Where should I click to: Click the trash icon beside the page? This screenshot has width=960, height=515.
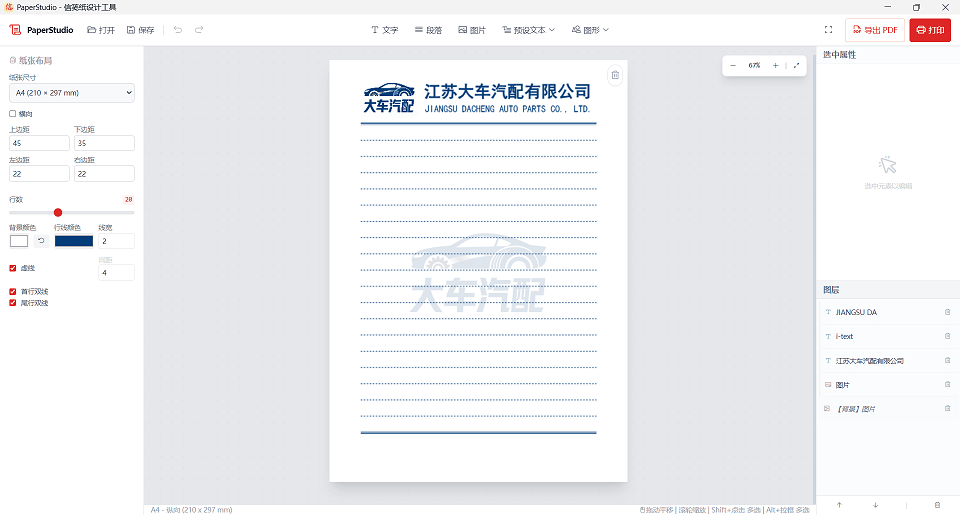(615, 75)
